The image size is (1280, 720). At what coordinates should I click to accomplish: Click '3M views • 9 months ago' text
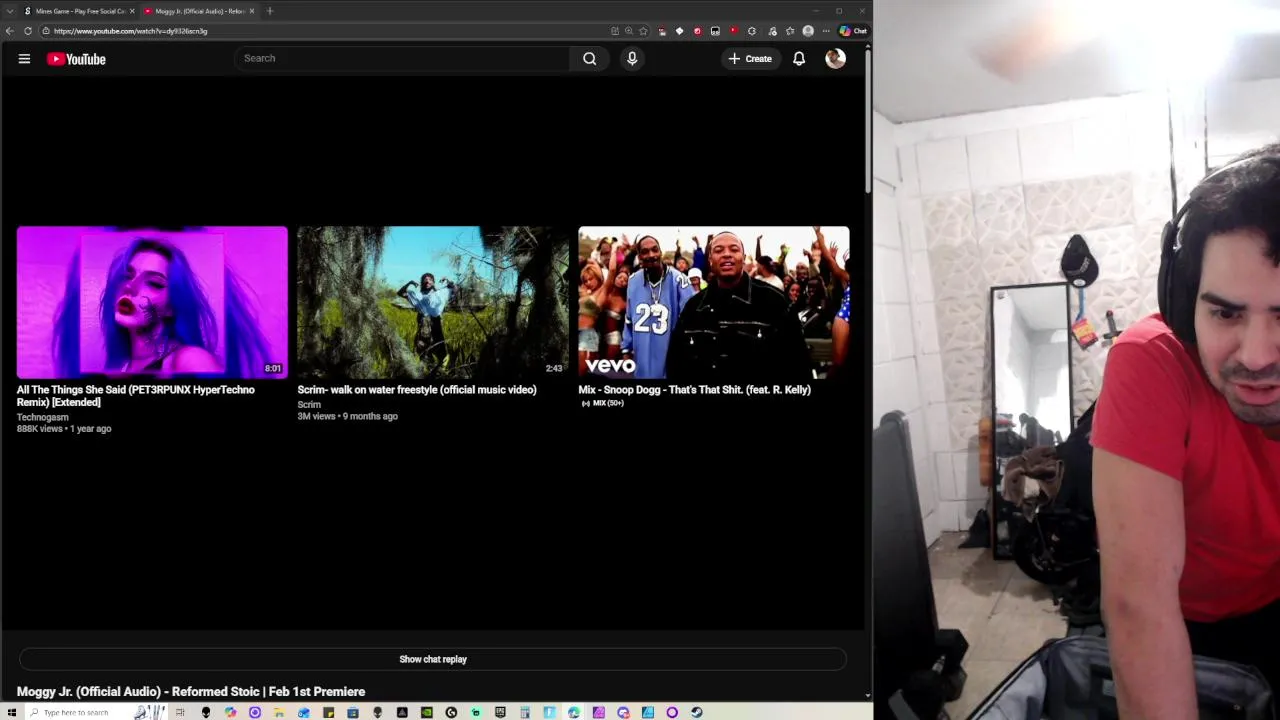347,417
